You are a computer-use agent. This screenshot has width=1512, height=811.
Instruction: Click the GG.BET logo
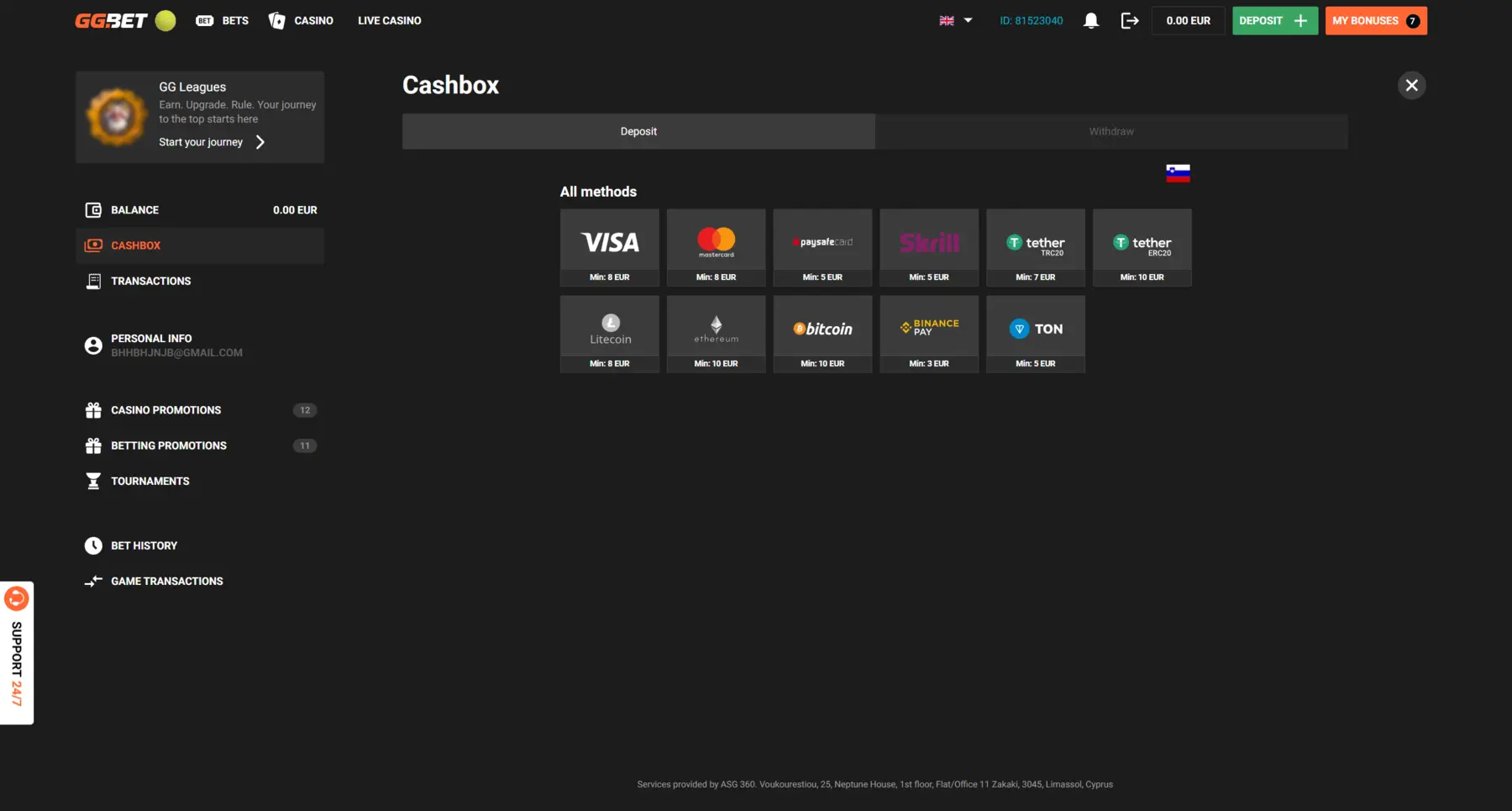pos(111,21)
